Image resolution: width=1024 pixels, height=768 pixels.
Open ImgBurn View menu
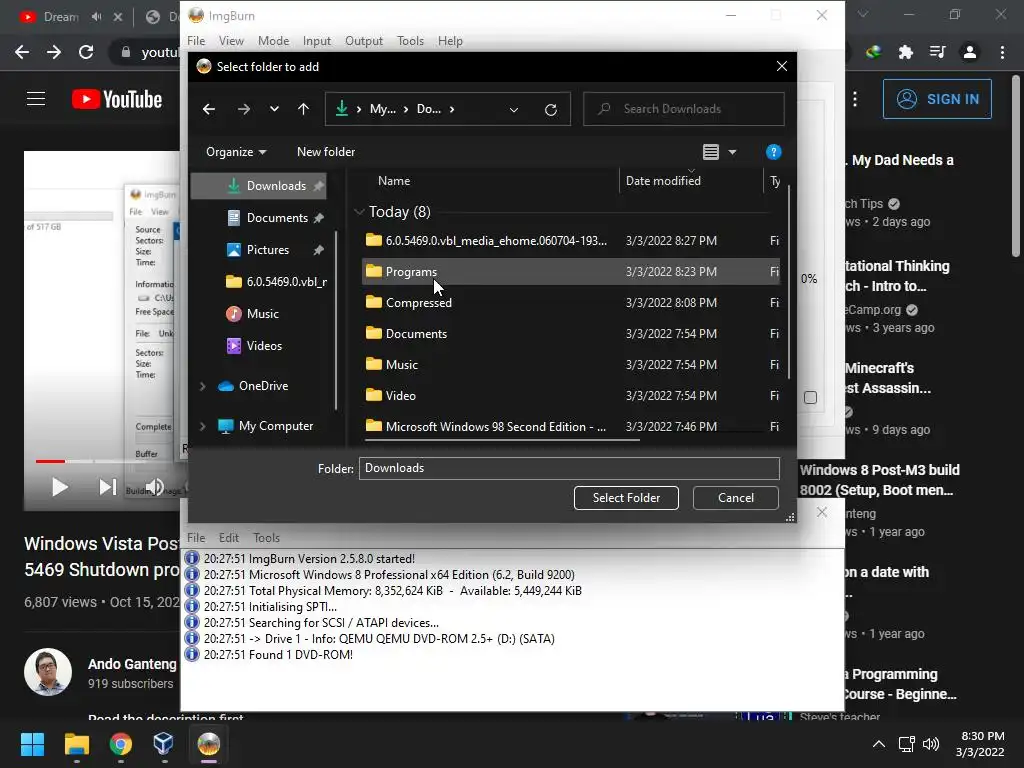231,41
